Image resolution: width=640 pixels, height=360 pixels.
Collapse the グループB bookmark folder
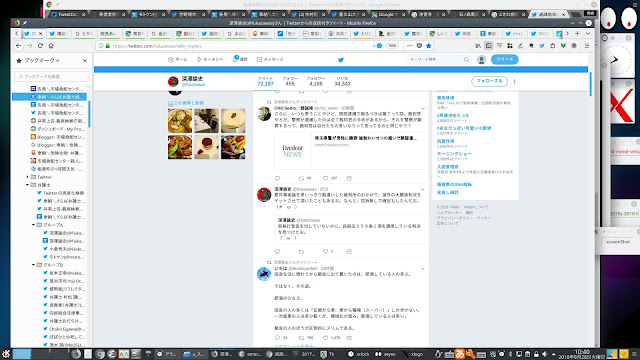pyautogui.click(x=33, y=265)
